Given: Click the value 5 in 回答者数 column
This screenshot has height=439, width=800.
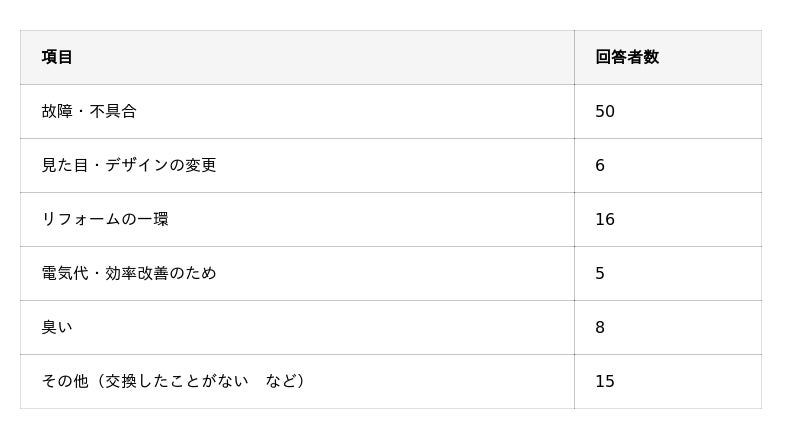Looking at the screenshot, I should [x=600, y=273].
